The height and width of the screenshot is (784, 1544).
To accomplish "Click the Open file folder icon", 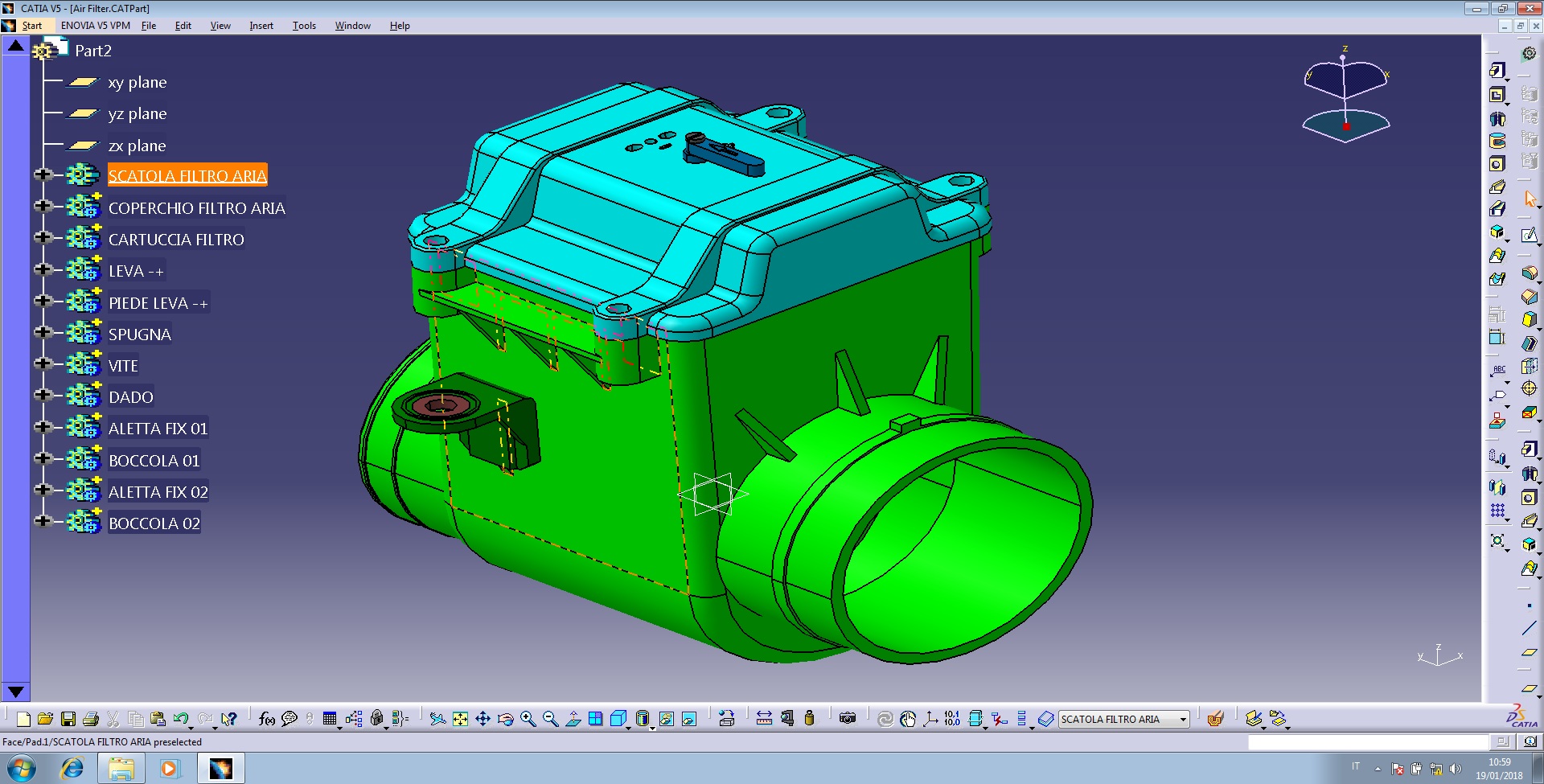I will click(x=45, y=719).
